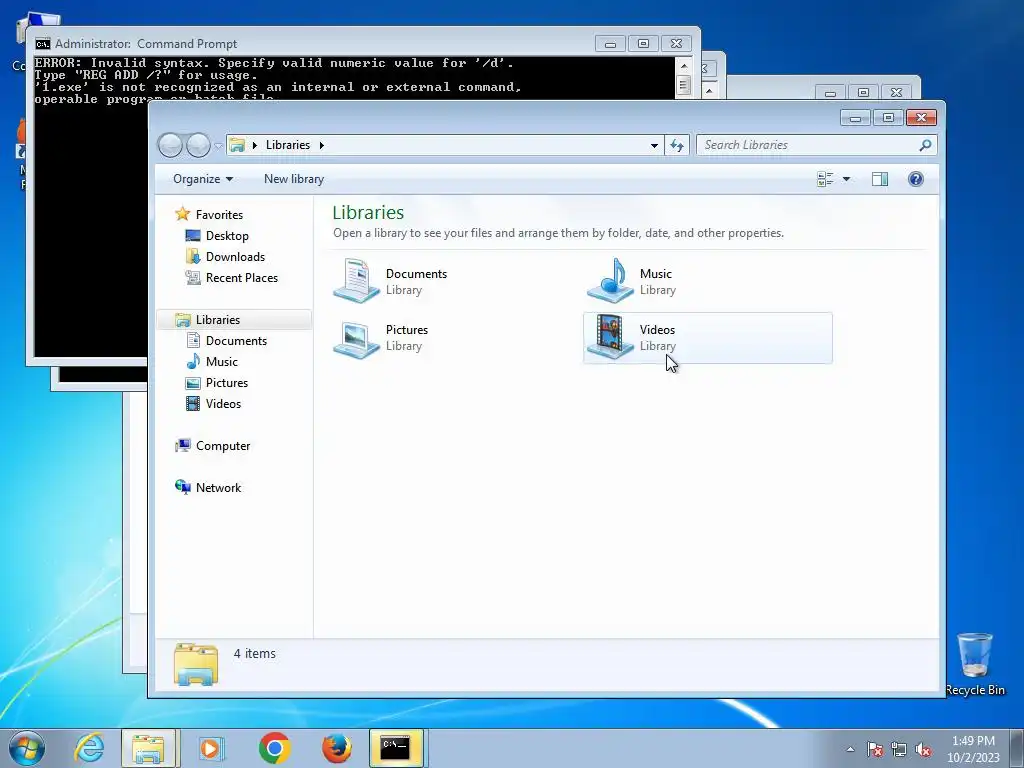1024x768 pixels.
Task: Click the '4 items' details pane text
Action: click(254, 653)
